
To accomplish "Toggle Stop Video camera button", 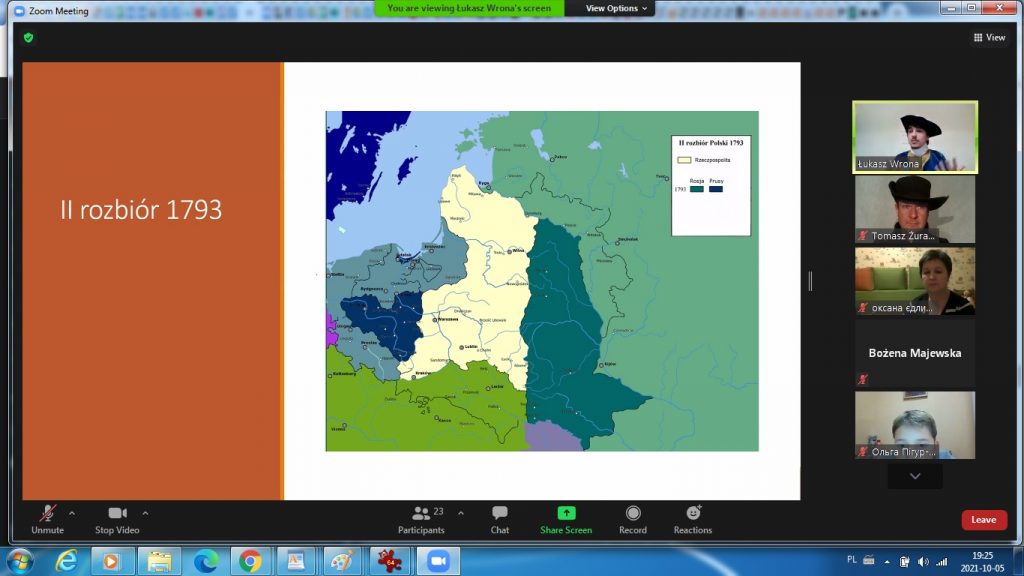I will click(117, 514).
